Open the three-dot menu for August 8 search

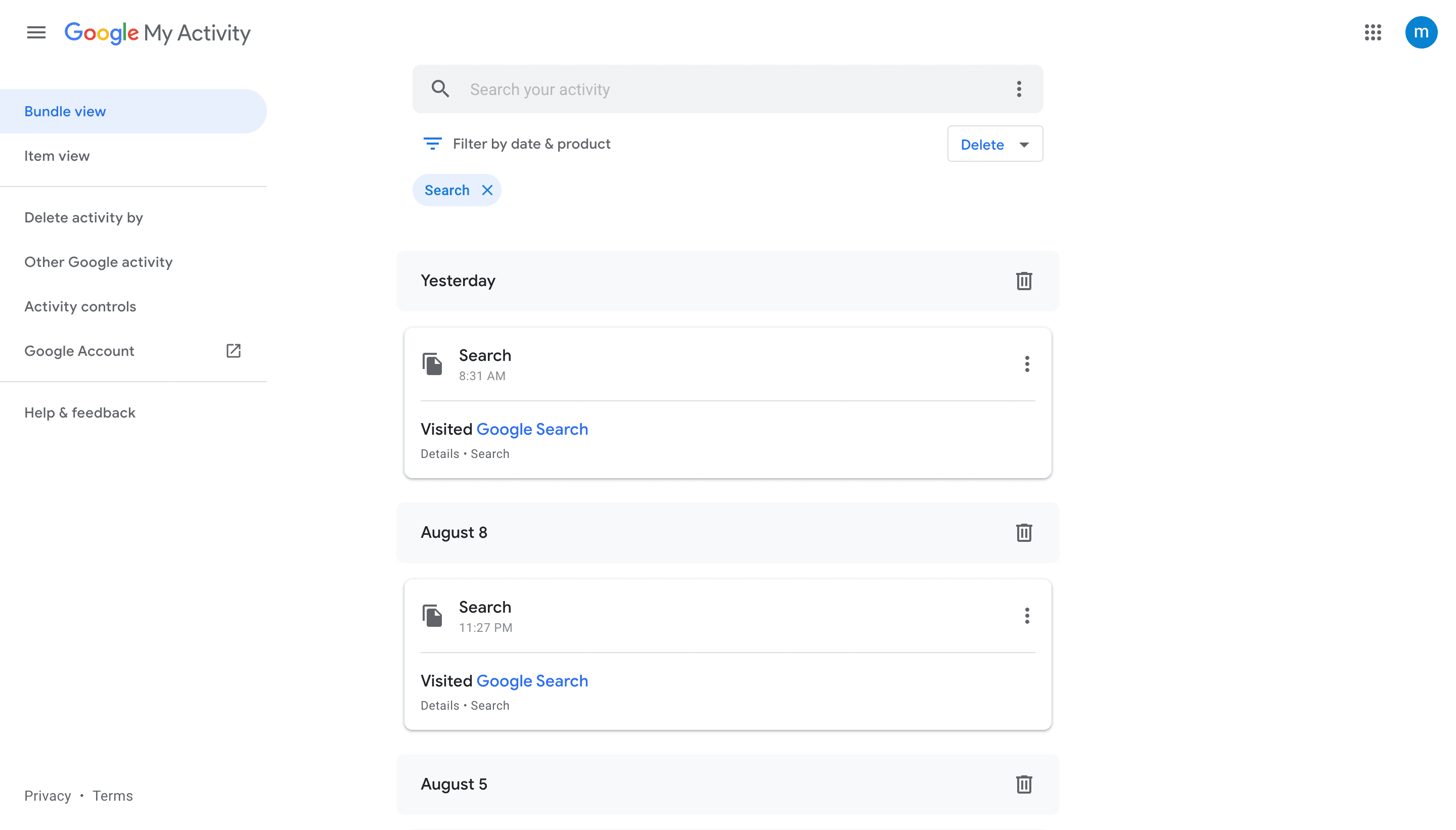[x=1027, y=615]
